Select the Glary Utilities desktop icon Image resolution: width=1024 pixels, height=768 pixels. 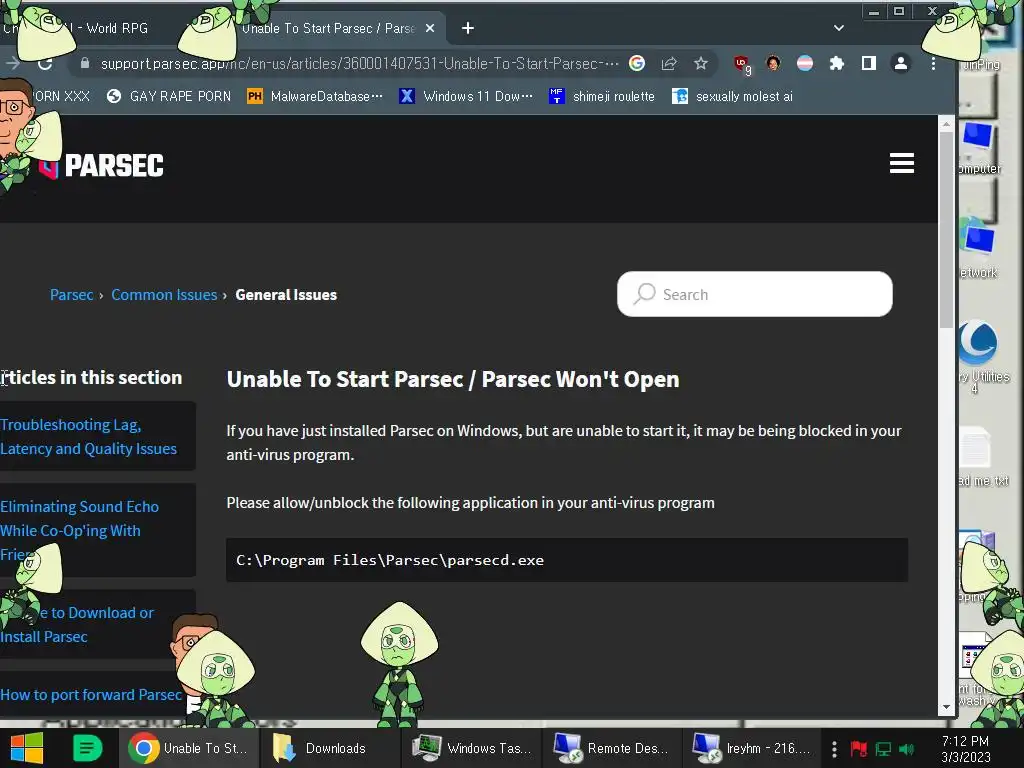pos(984,357)
